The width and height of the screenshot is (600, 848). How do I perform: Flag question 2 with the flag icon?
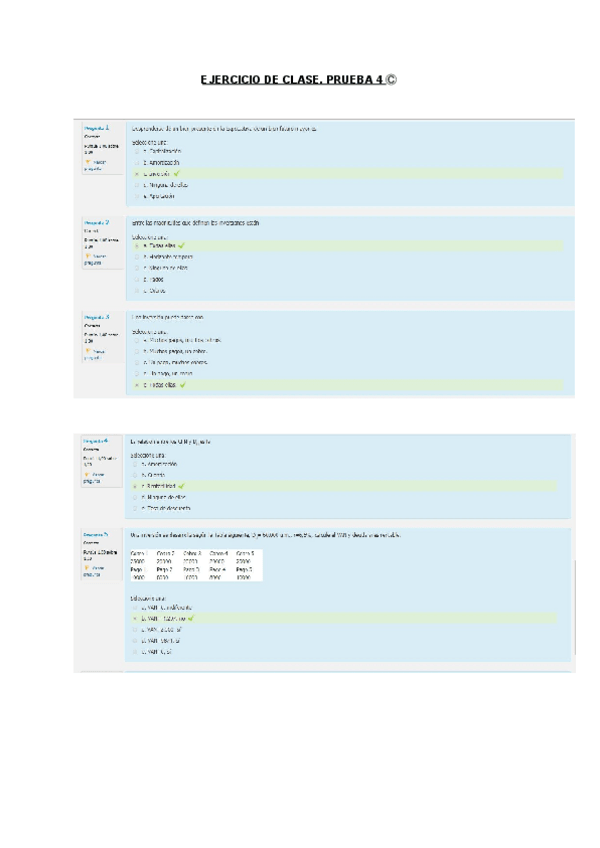pos(88,256)
